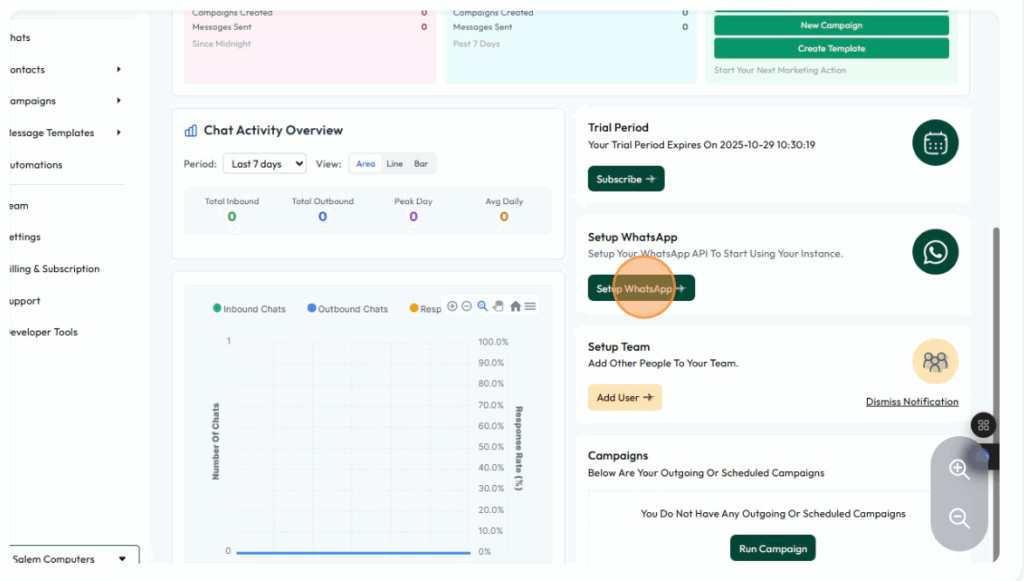Reset chart zoom with the home icon
Image resolution: width=1024 pixels, height=581 pixels.
tap(515, 306)
